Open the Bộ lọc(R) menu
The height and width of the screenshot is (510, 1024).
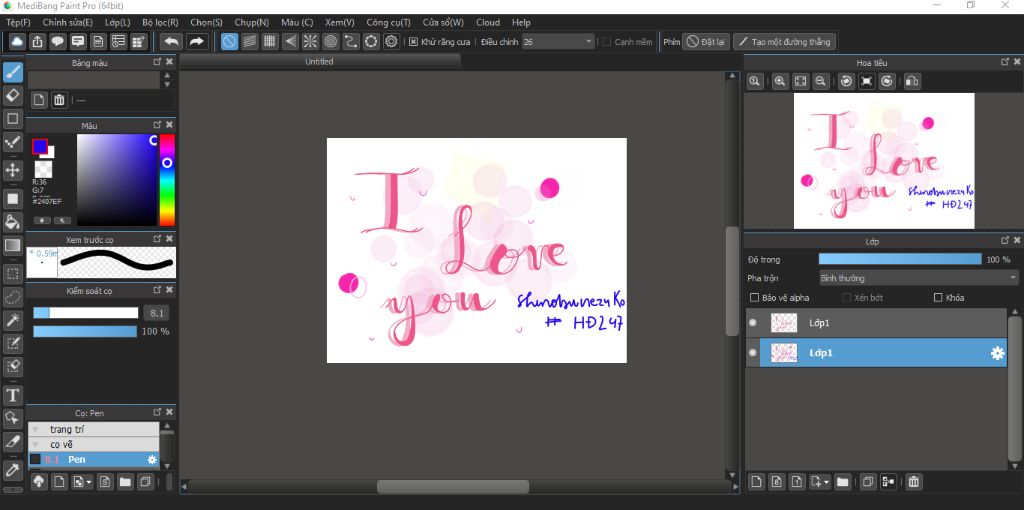coord(160,22)
